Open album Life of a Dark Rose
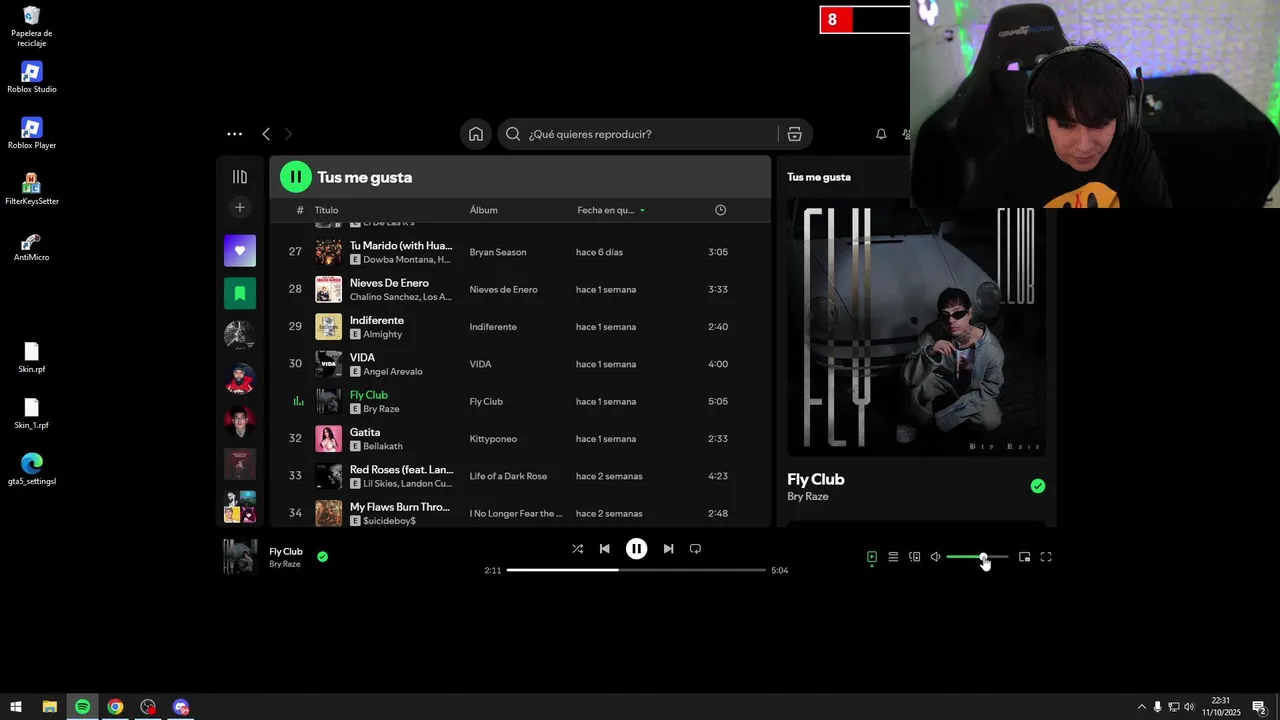The image size is (1280, 720). [508, 476]
